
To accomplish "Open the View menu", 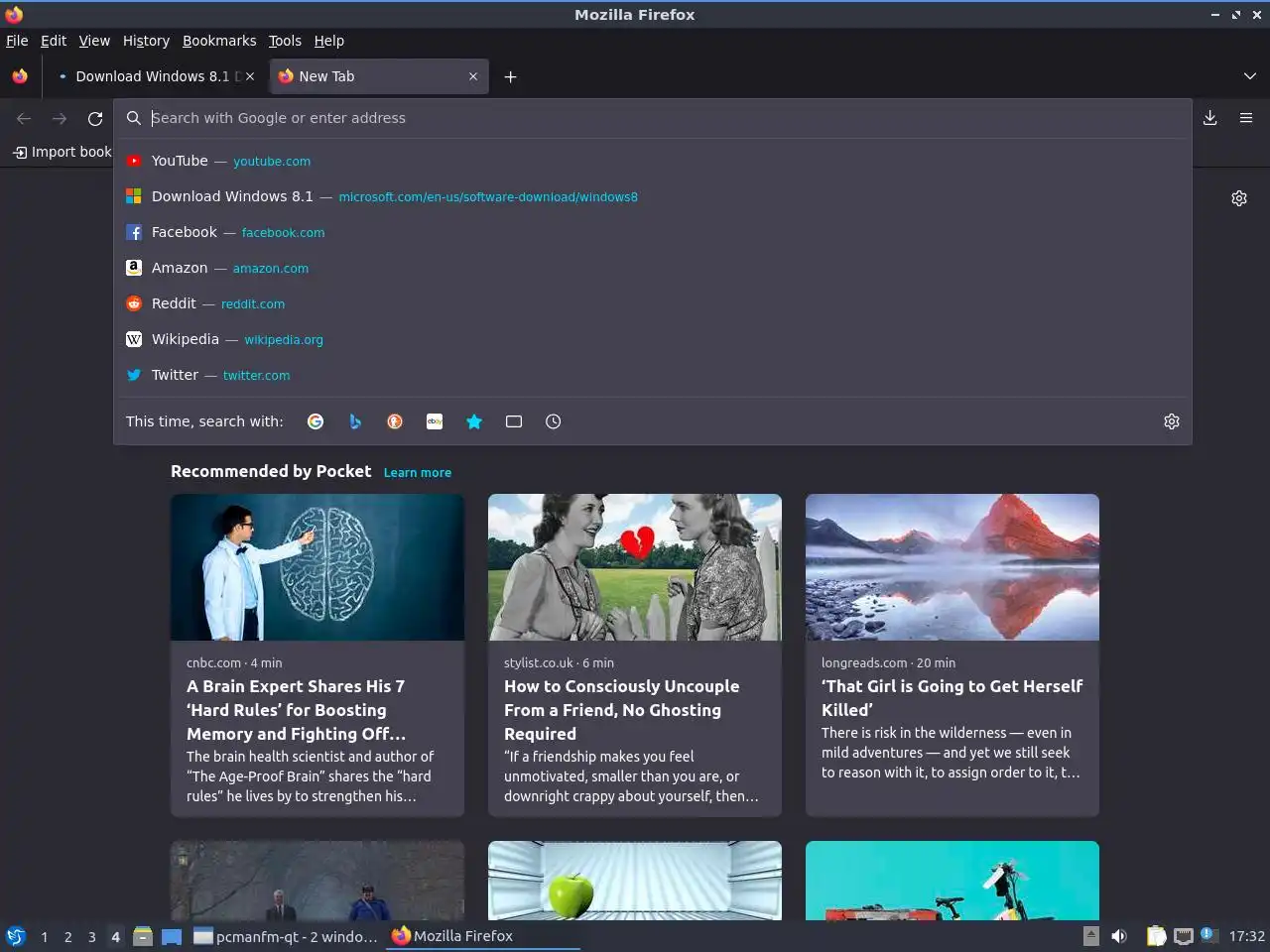I will click(94, 41).
